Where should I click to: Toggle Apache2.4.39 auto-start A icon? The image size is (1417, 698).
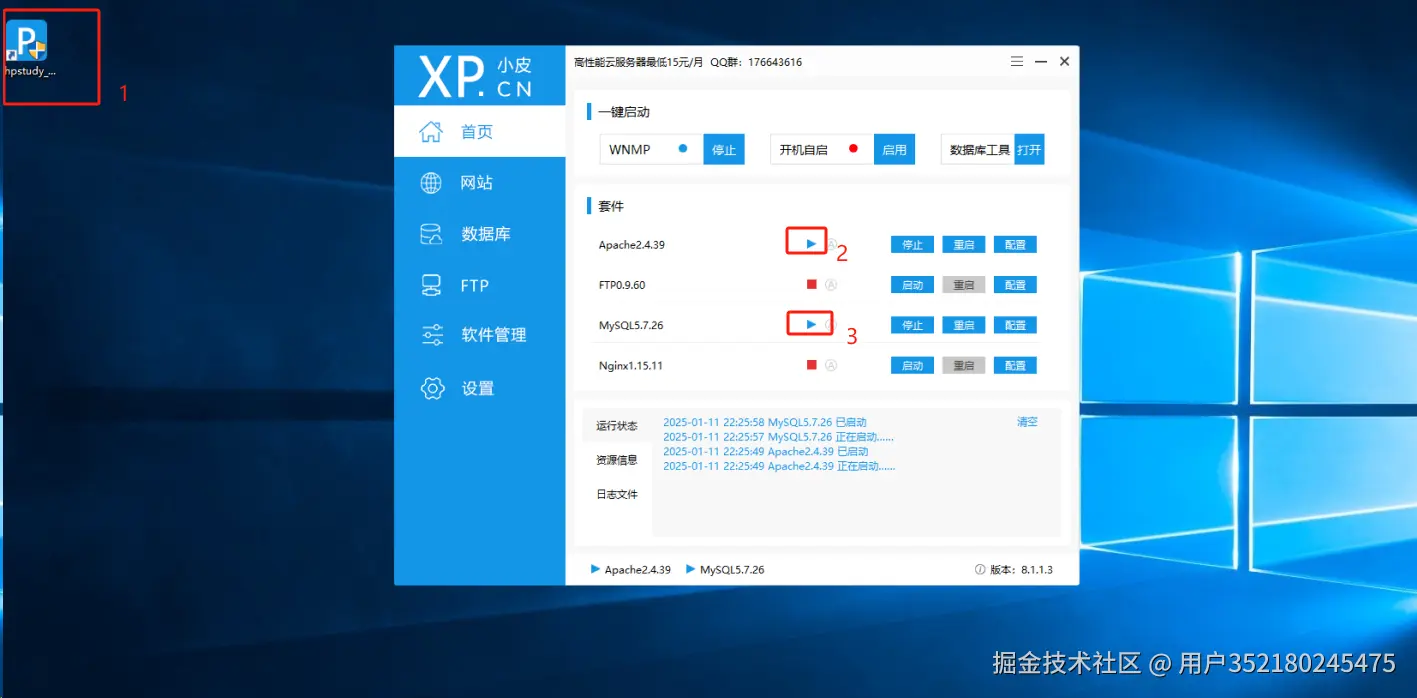coord(830,244)
